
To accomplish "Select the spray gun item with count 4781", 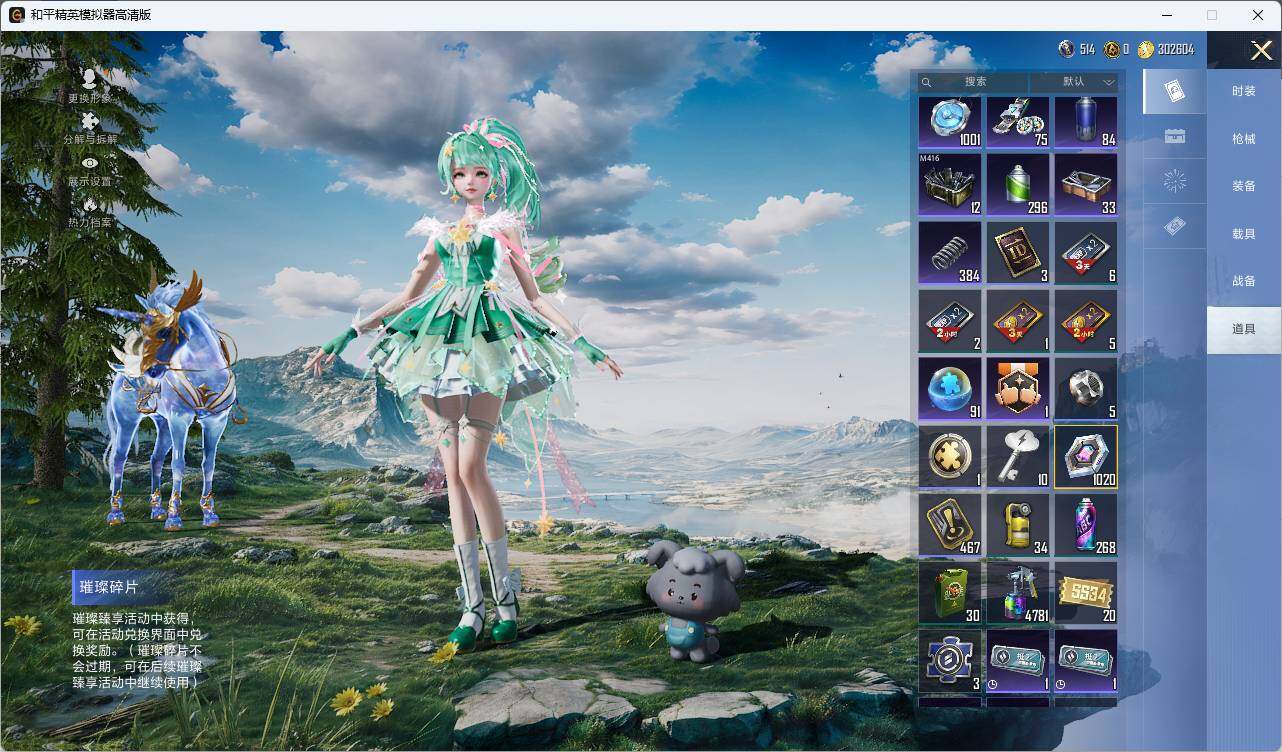I will coord(1018,592).
